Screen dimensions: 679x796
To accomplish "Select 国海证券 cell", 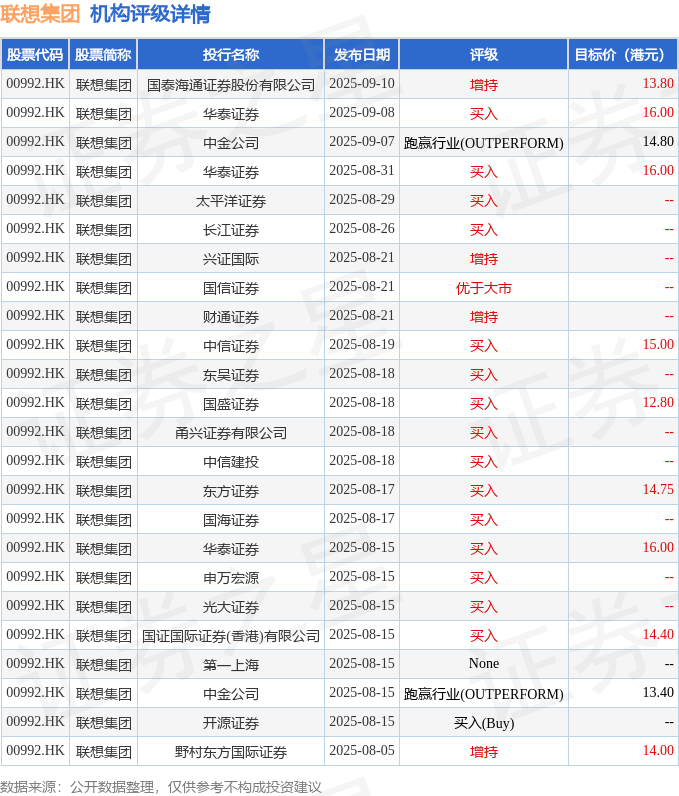I will 231,520.
